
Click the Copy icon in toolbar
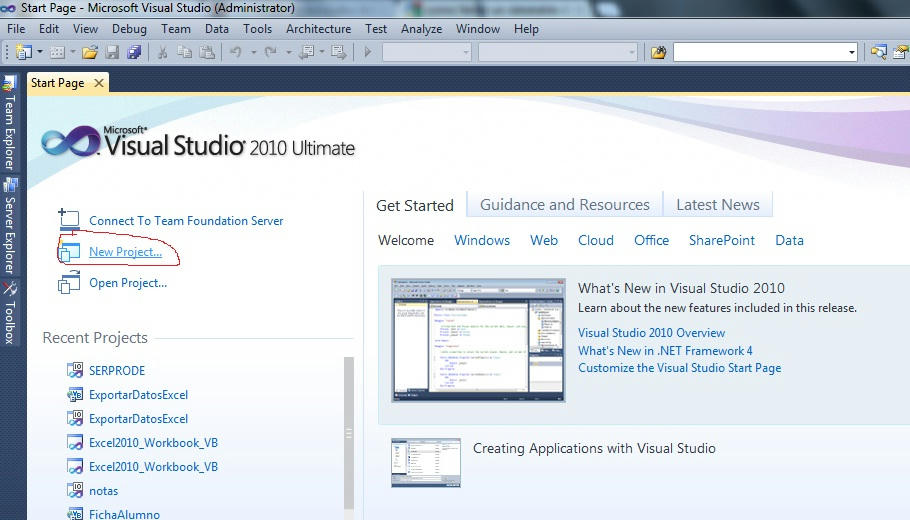click(x=185, y=53)
